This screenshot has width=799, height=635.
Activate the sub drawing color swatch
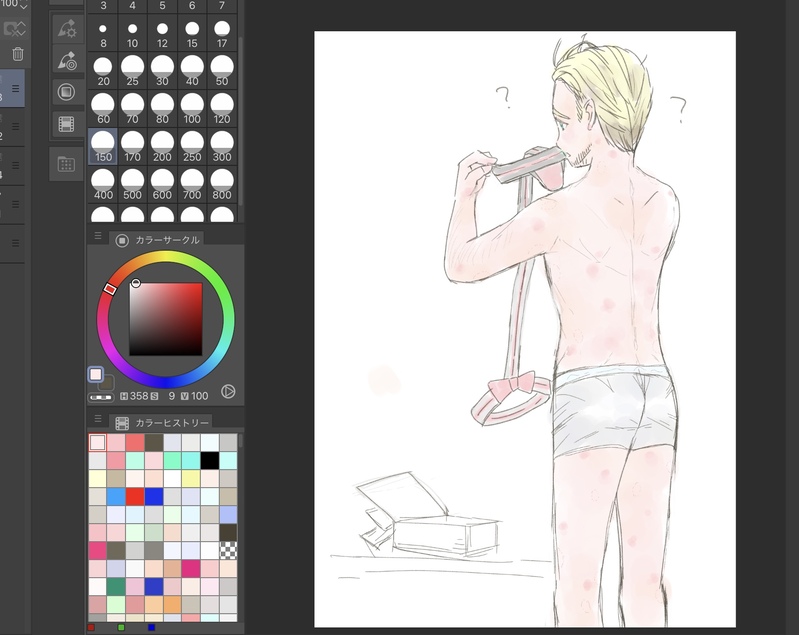(x=108, y=385)
